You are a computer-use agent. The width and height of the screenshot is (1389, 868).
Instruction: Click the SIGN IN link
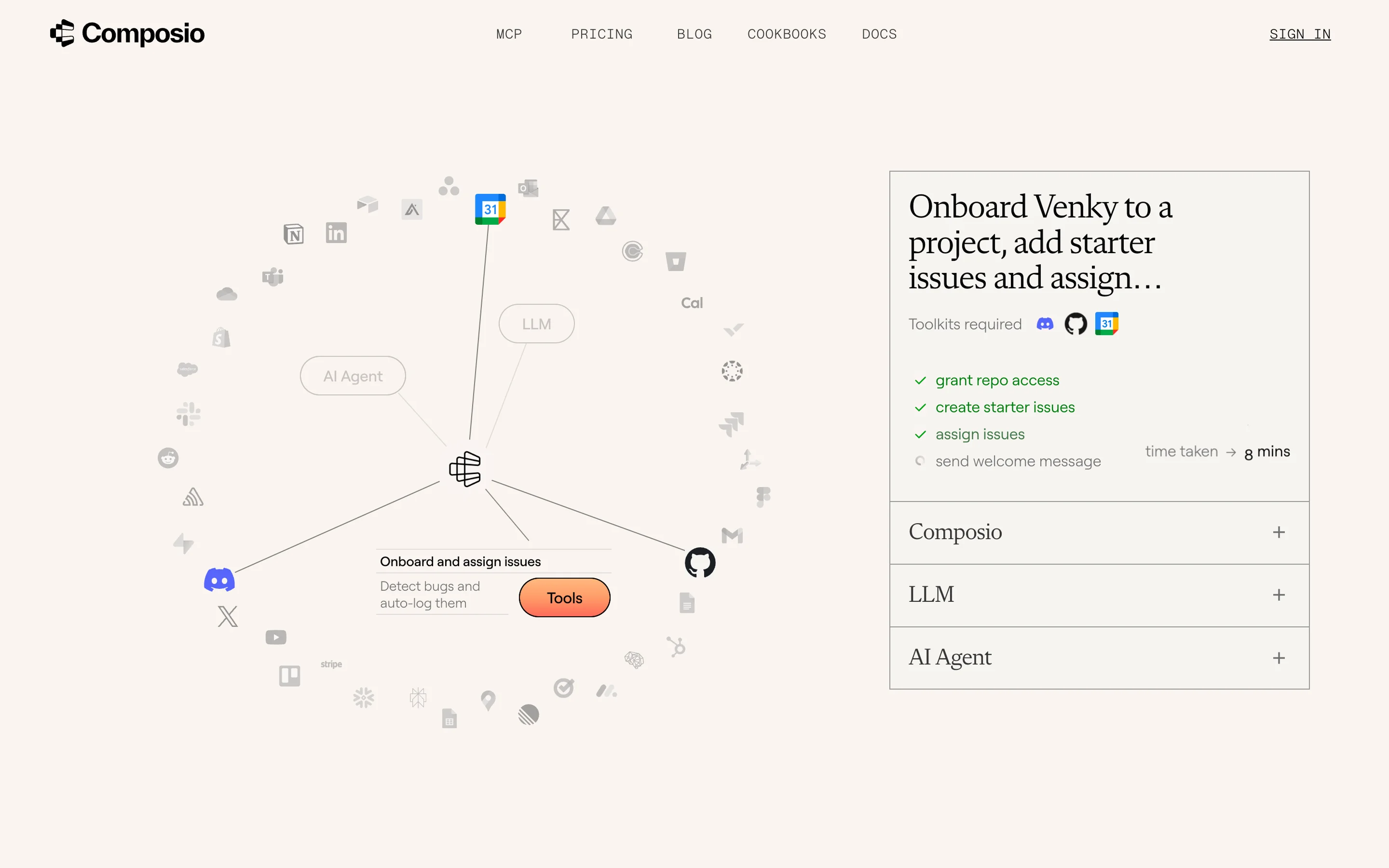pyautogui.click(x=1299, y=34)
